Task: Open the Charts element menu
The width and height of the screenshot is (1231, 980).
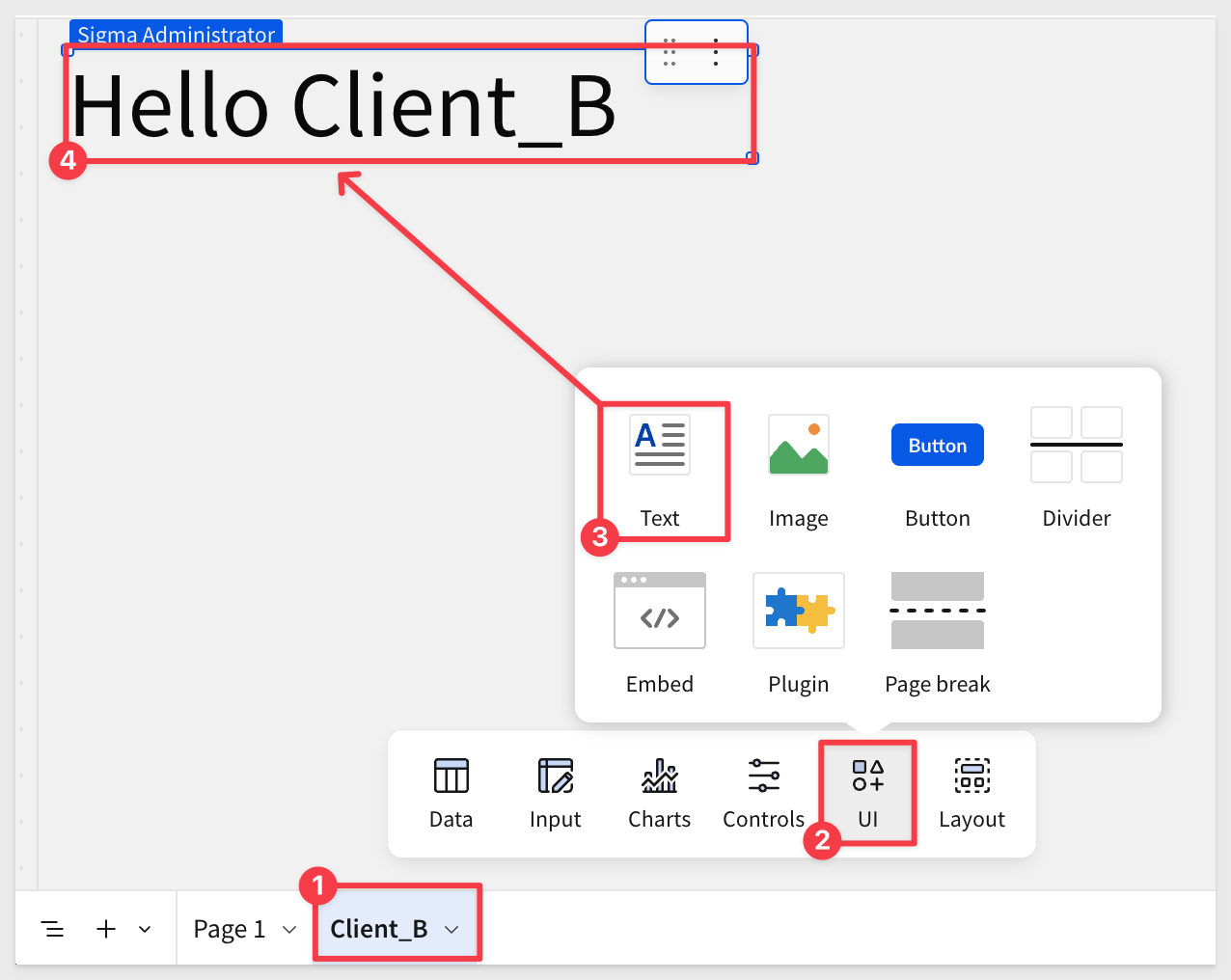Action: pyautogui.click(x=660, y=794)
